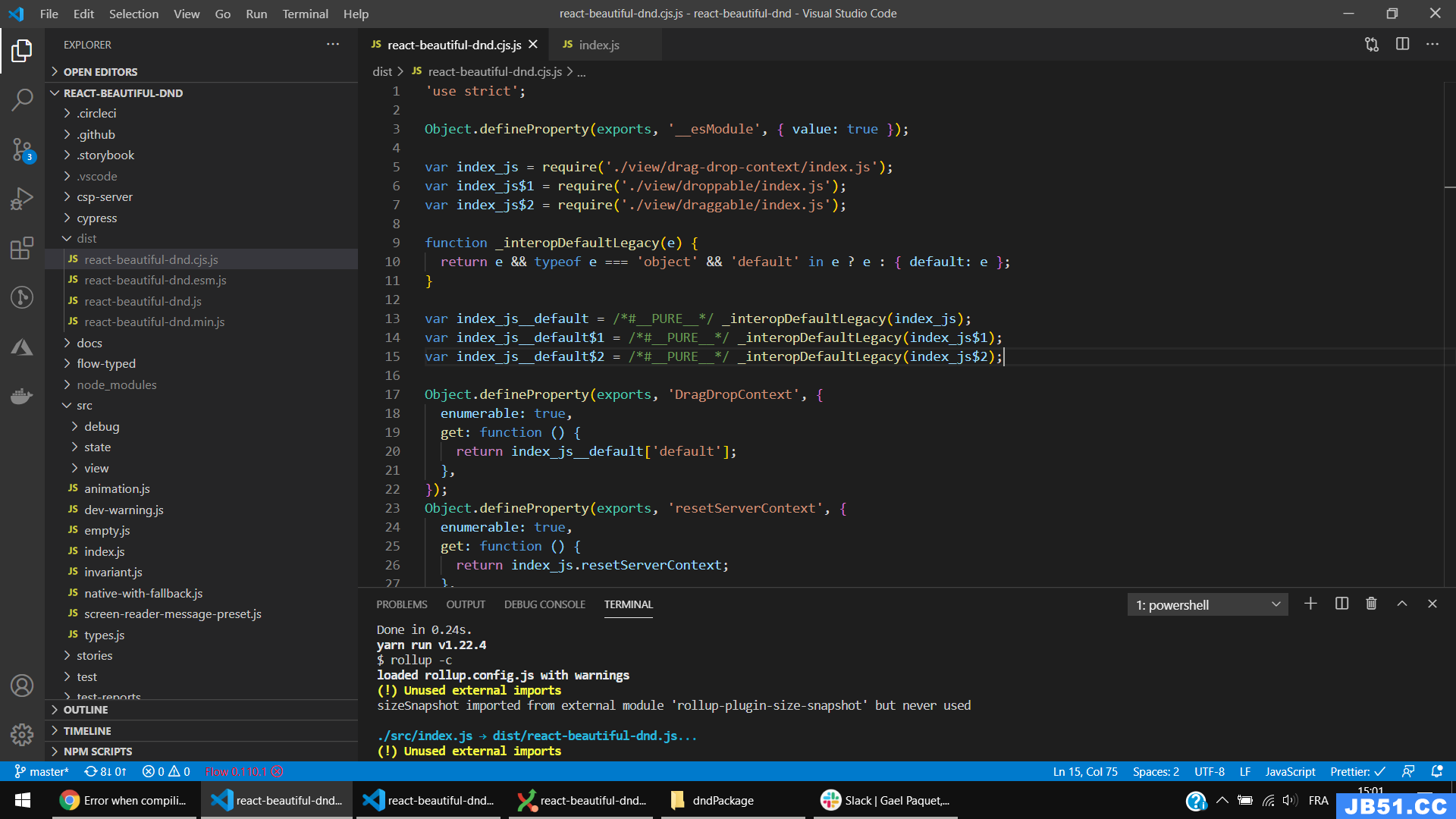Open animation.js file in src
The height and width of the screenshot is (819, 1456).
click(201, 489)
